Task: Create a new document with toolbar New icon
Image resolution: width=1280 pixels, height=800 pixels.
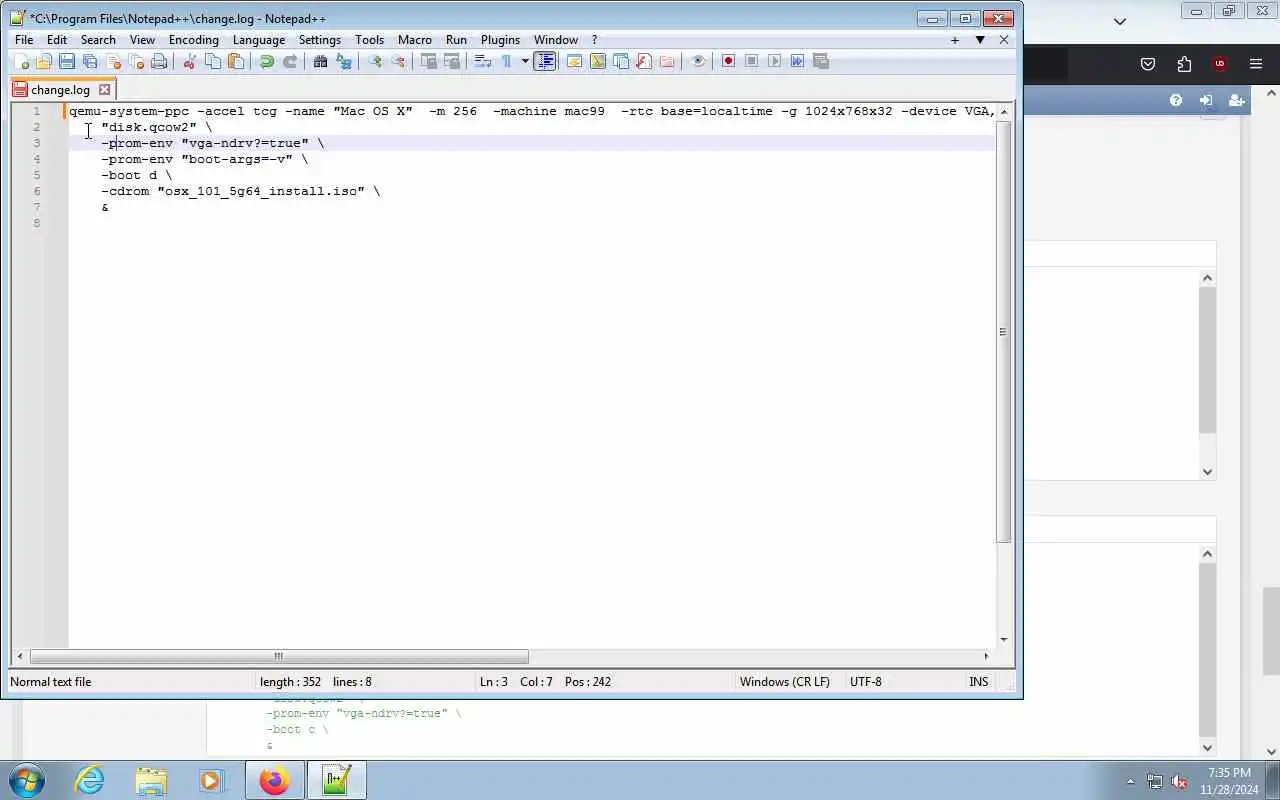Action: (x=21, y=61)
